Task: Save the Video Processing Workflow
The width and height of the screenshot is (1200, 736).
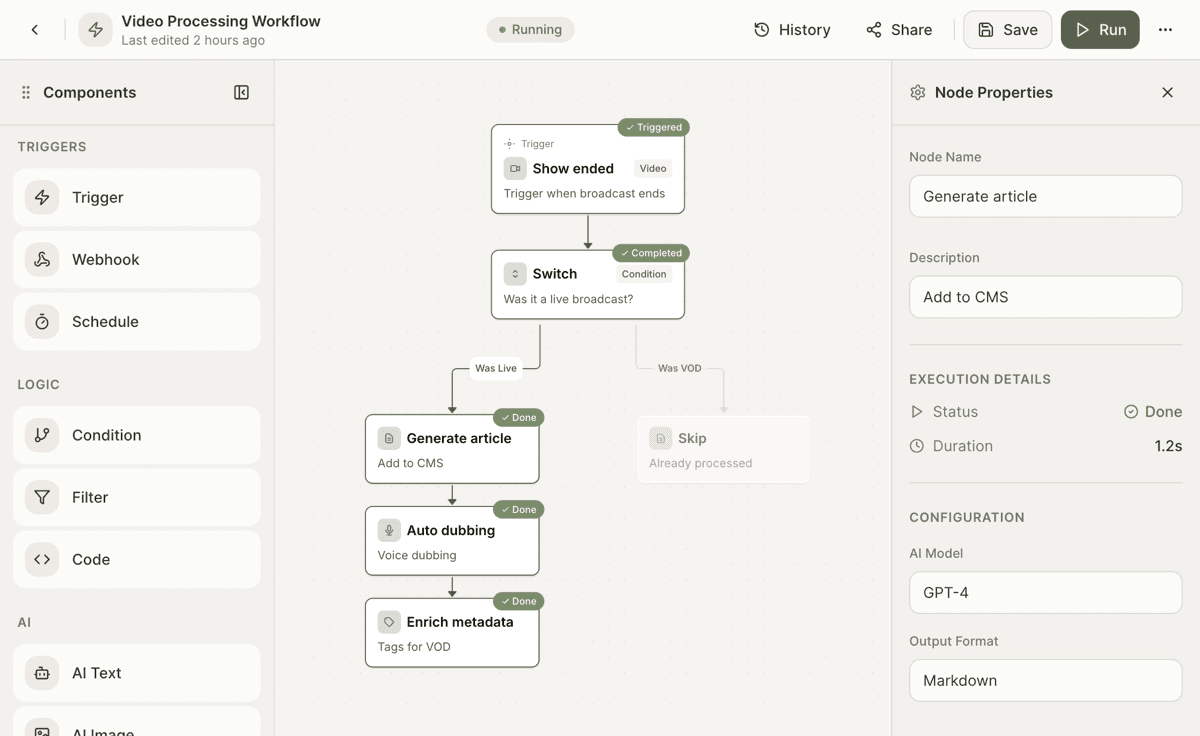Action: click(x=1007, y=29)
